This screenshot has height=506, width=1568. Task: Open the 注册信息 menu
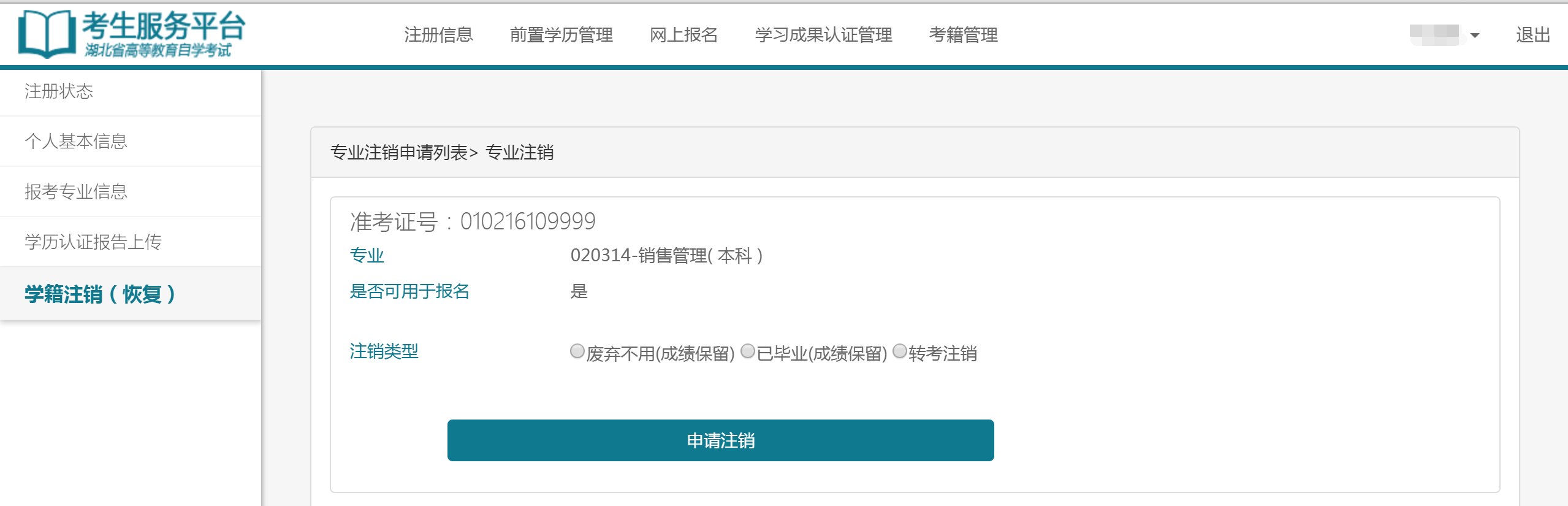tap(438, 35)
